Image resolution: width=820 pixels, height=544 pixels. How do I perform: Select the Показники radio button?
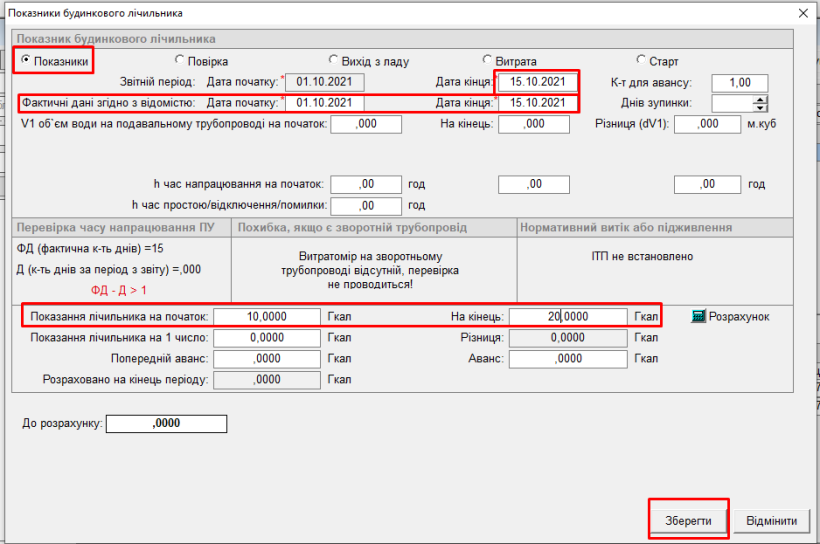[27, 61]
